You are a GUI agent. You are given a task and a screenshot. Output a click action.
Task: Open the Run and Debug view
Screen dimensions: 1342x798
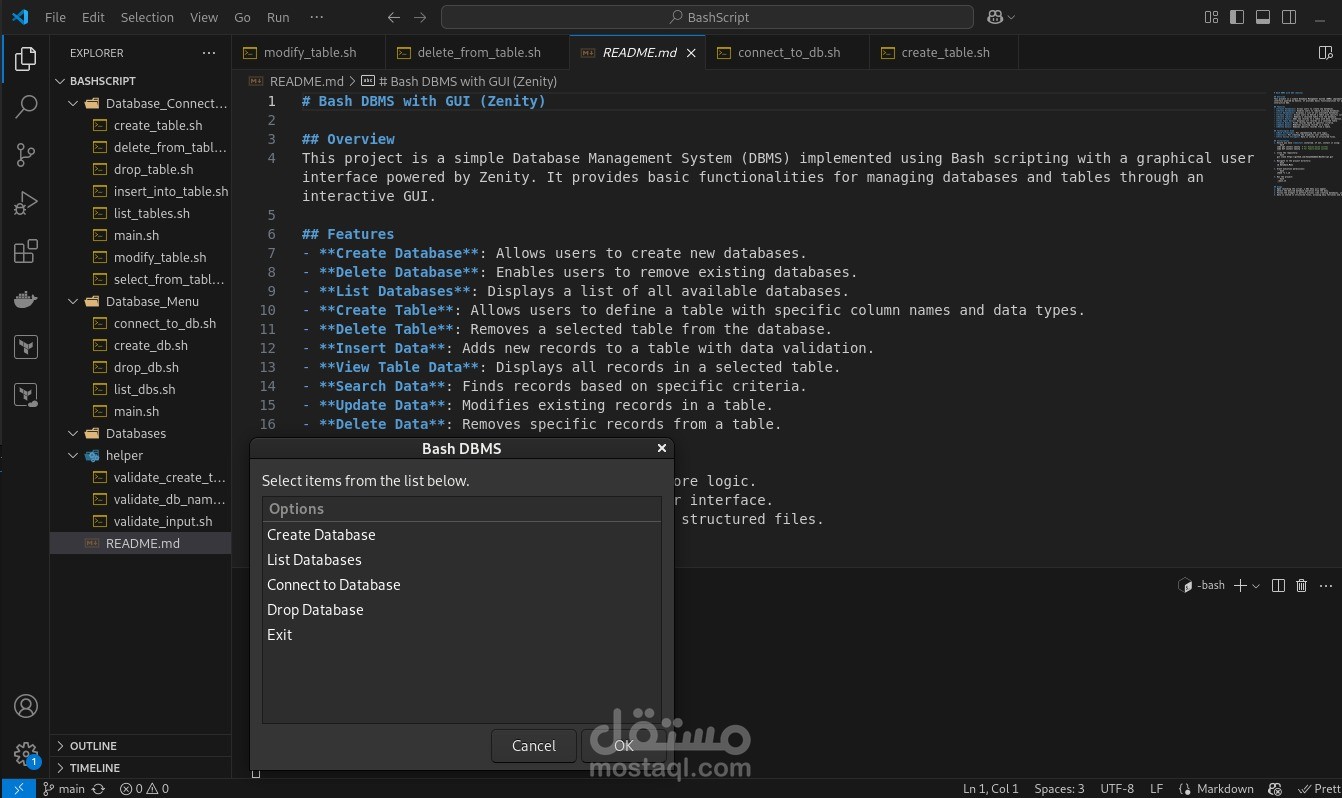pos(26,203)
